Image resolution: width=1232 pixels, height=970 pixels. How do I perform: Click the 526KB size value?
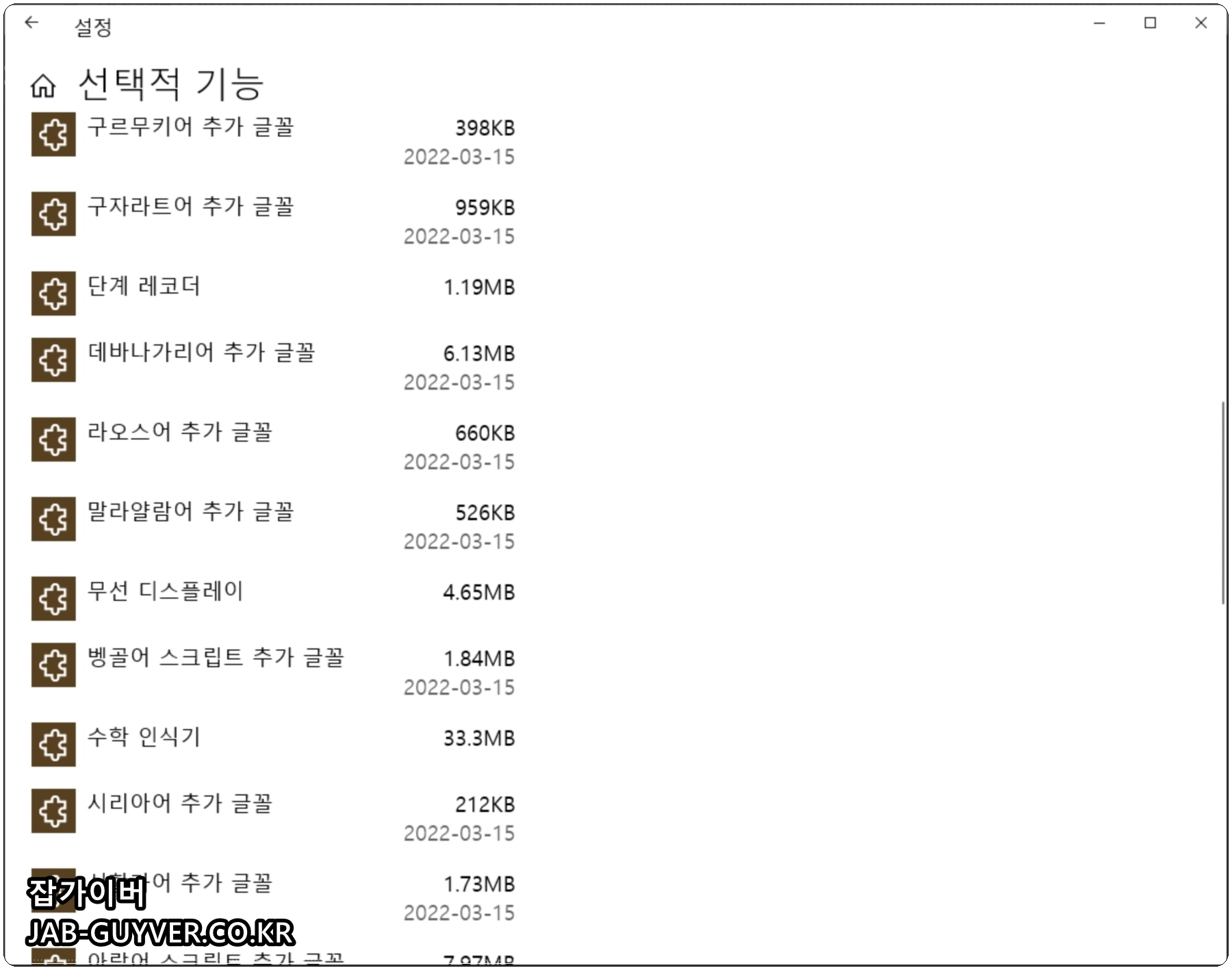(485, 513)
